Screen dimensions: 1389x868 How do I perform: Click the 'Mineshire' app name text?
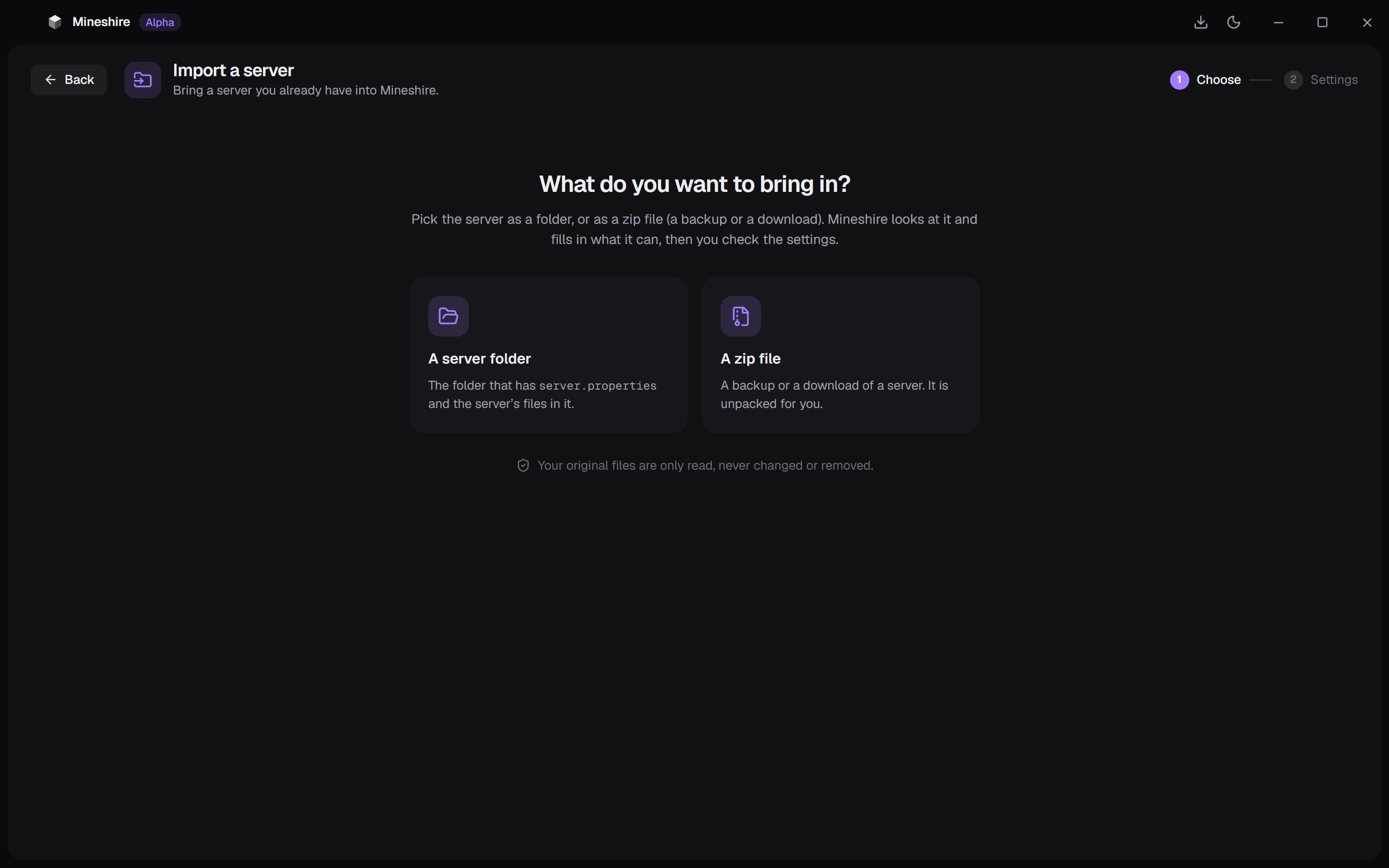(x=101, y=22)
